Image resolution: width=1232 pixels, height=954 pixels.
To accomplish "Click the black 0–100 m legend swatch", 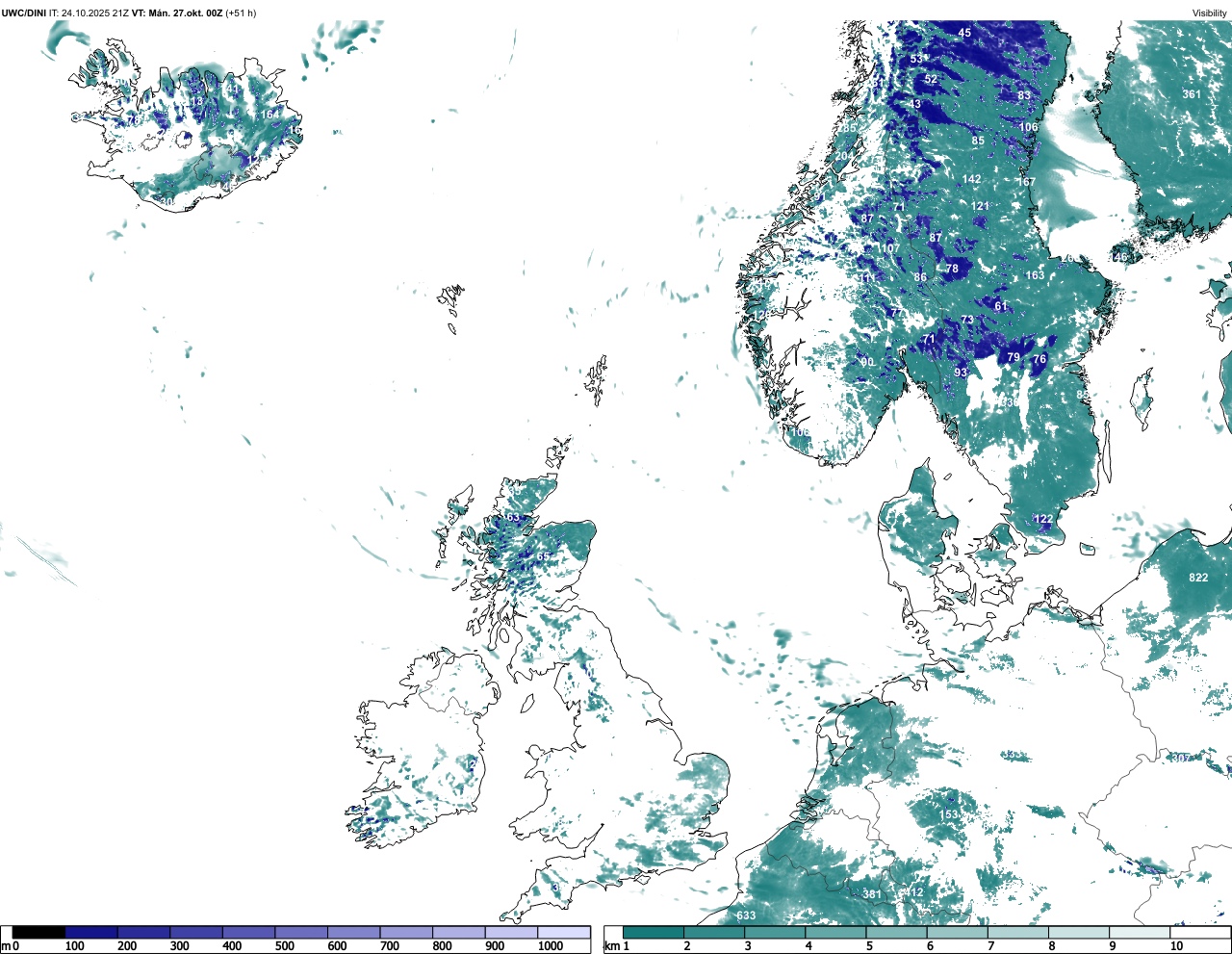I will (x=38, y=932).
